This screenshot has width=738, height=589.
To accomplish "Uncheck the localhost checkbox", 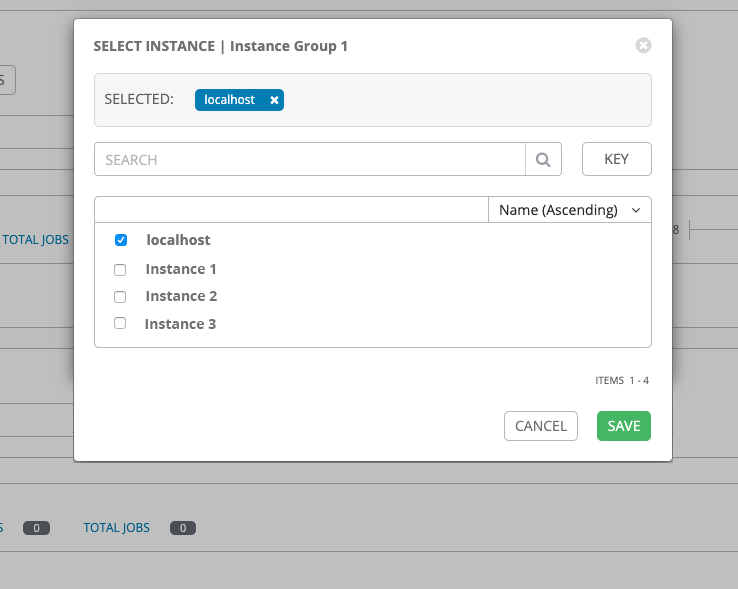I will coord(121,240).
